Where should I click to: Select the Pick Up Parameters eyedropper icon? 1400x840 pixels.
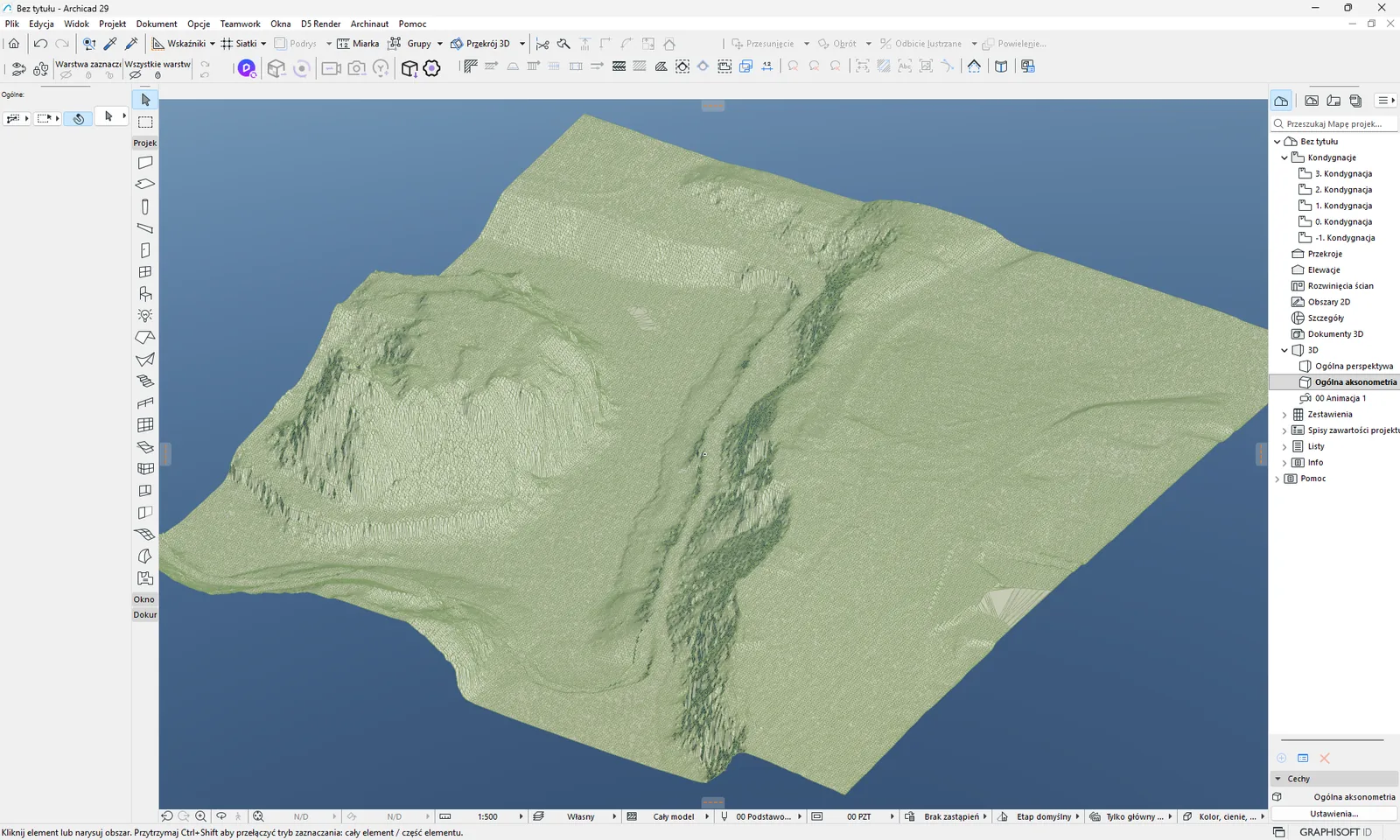pyautogui.click(x=110, y=43)
